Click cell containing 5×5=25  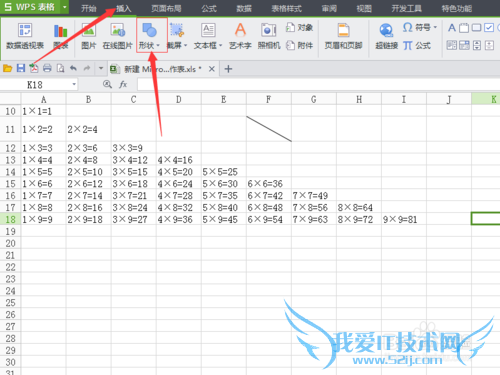[x=224, y=172]
